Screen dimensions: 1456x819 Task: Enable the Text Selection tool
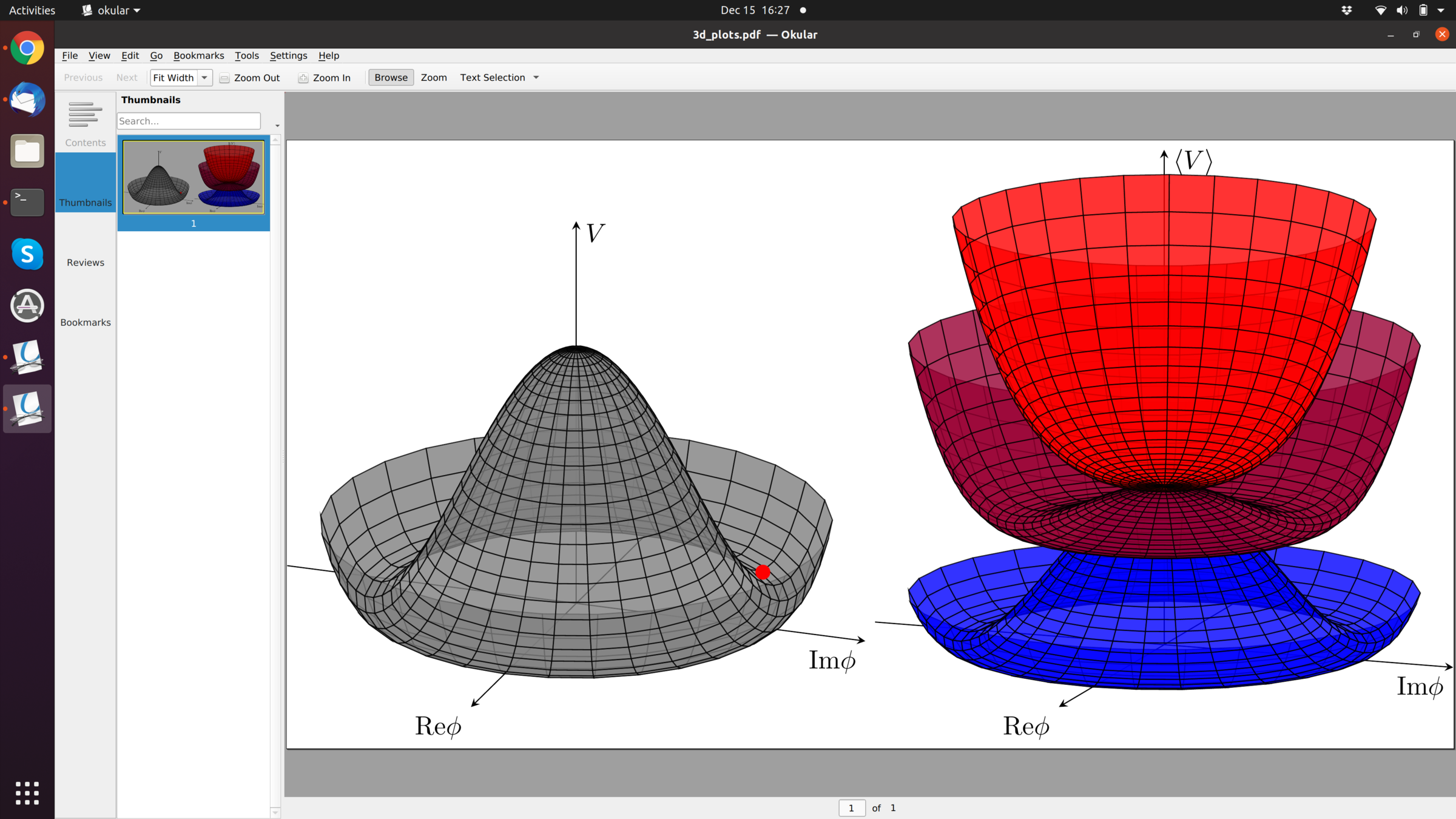492,78
